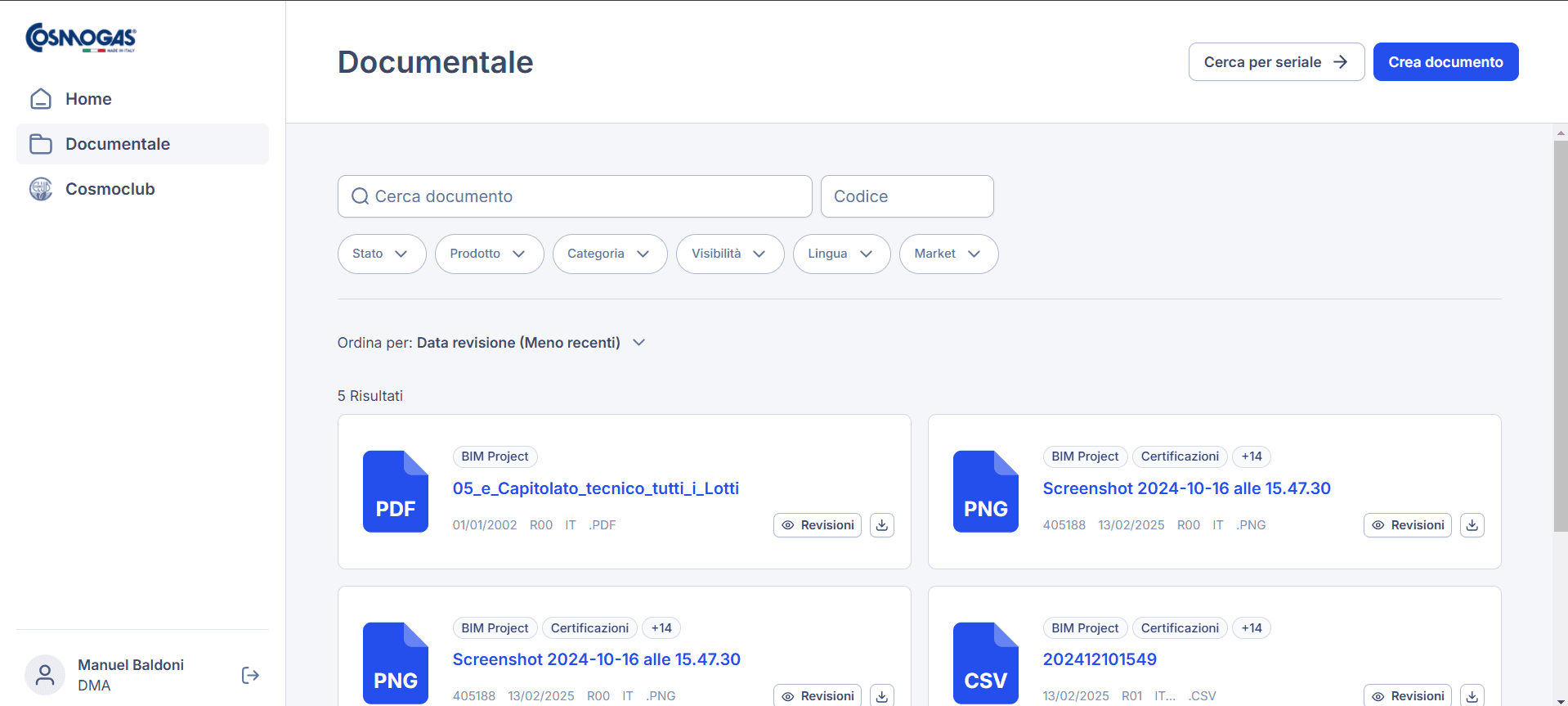
Task: Expand the Lingua filter dropdown
Action: pyautogui.click(x=840, y=254)
